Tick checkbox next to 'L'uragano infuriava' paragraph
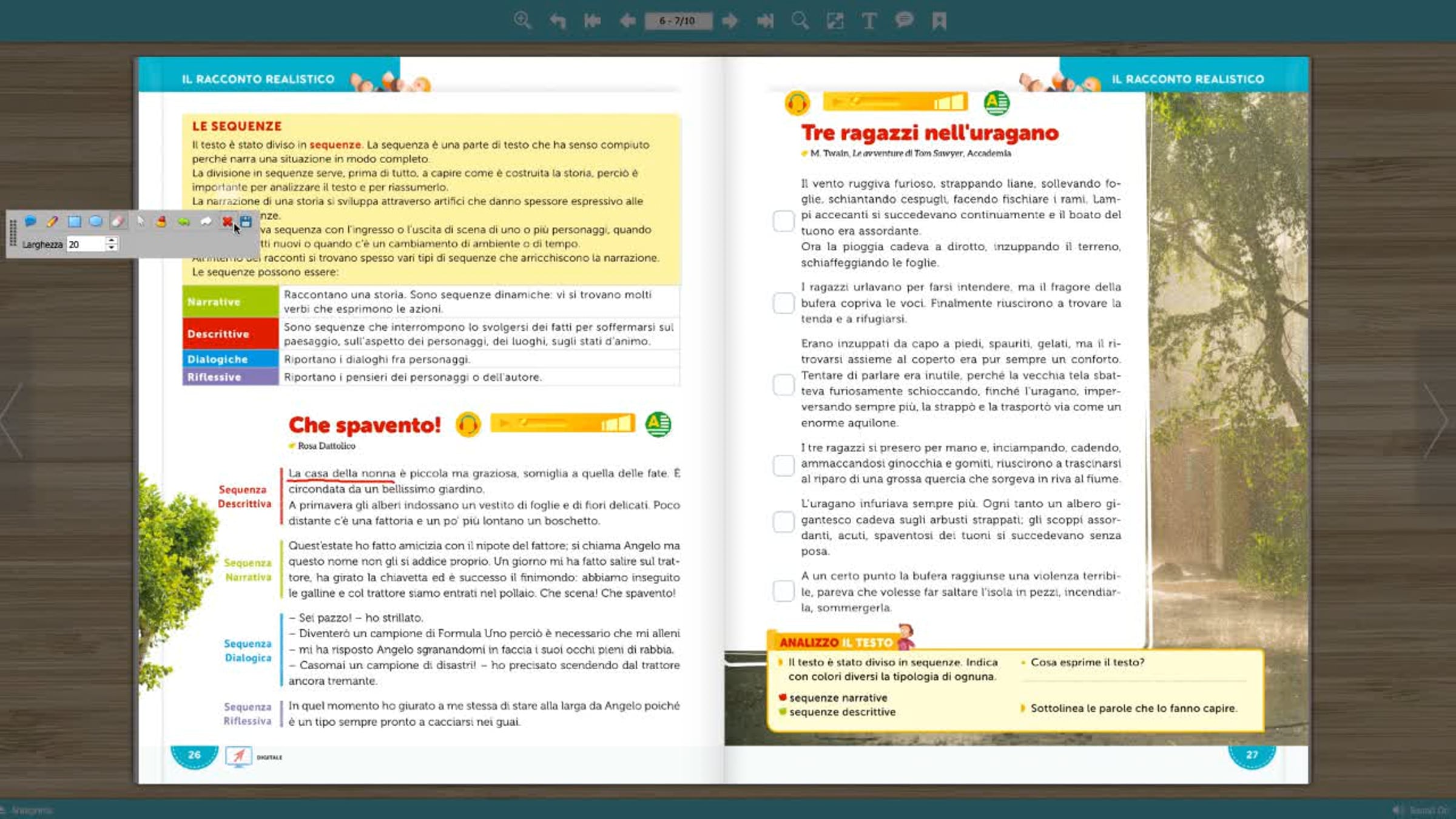The height and width of the screenshot is (819, 1456). pyautogui.click(x=783, y=521)
